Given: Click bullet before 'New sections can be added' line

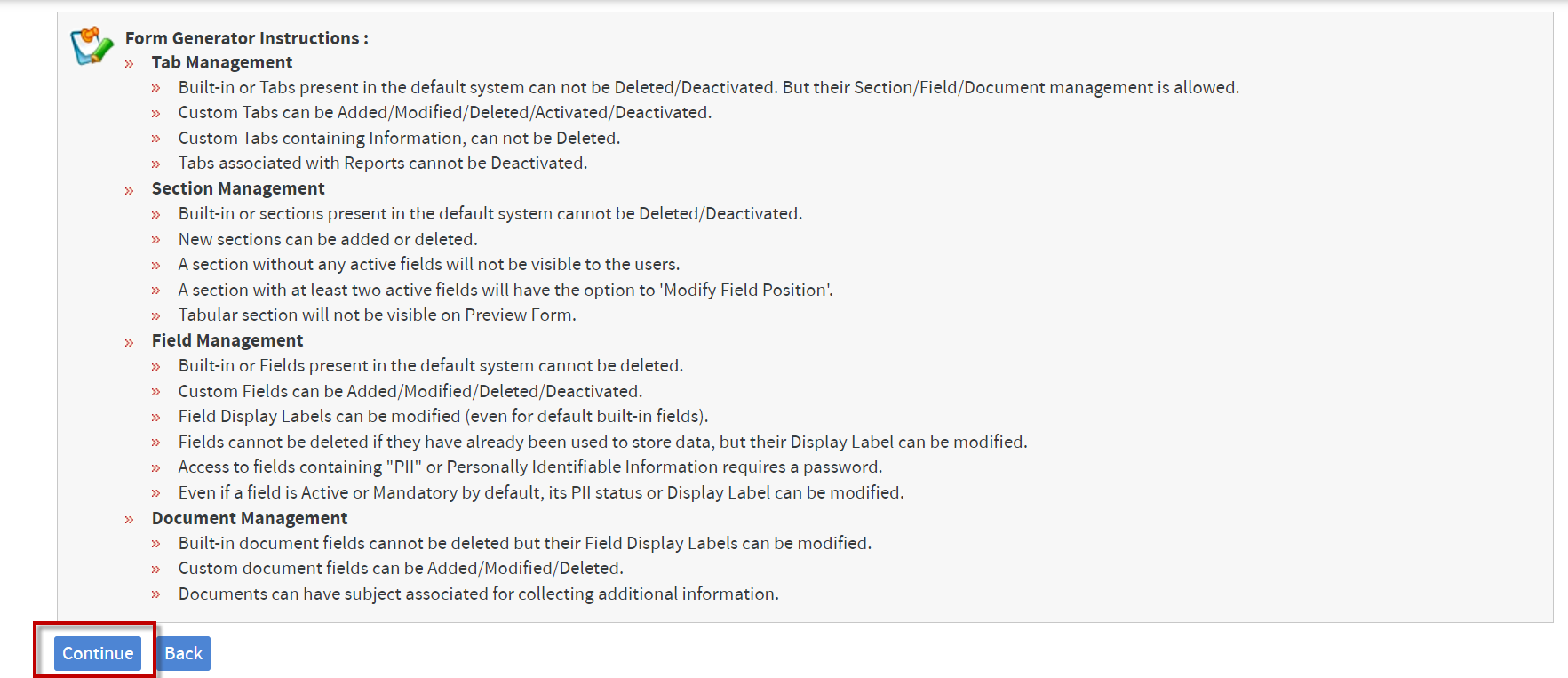Looking at the screenshot, I should click(x=156, y=240).
